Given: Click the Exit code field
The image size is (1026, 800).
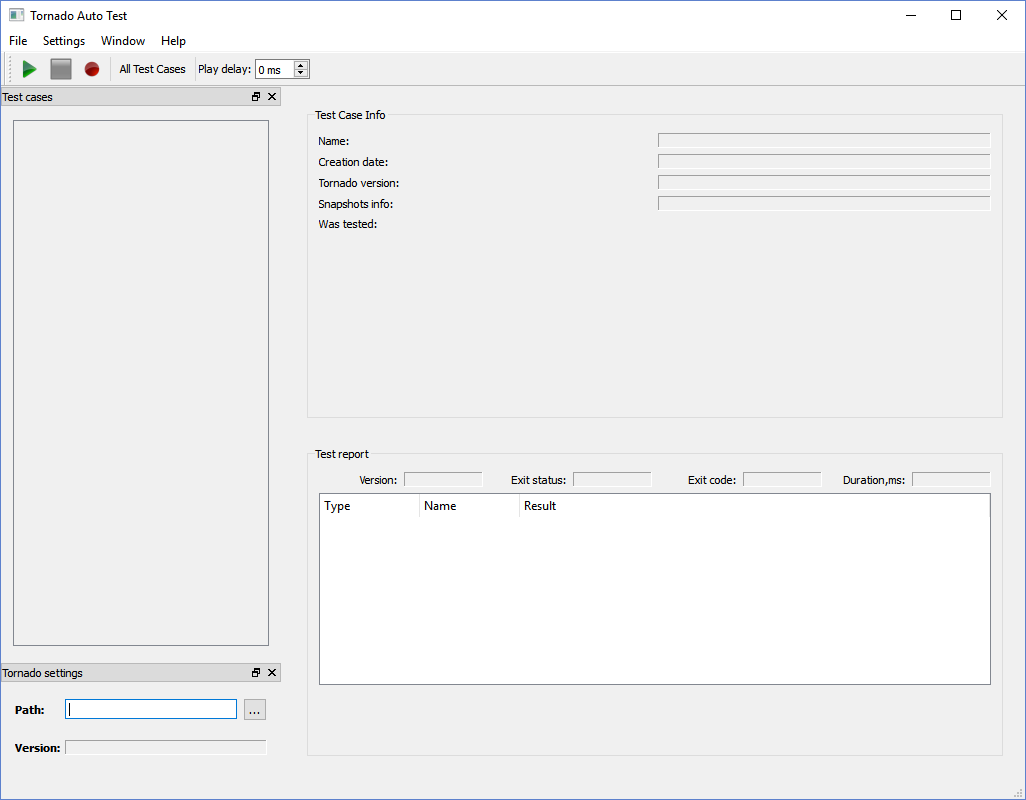Looking at the screenshot, I should pyautogui.click(x=782, y=479).
